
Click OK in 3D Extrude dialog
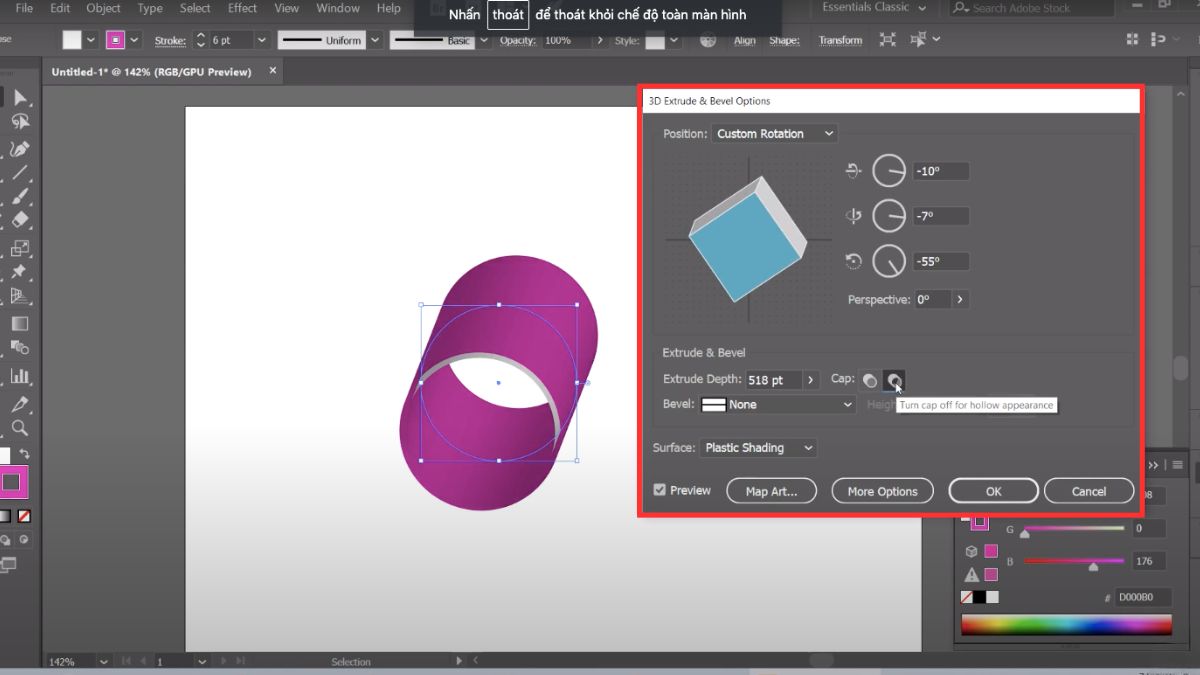[993, 491]
